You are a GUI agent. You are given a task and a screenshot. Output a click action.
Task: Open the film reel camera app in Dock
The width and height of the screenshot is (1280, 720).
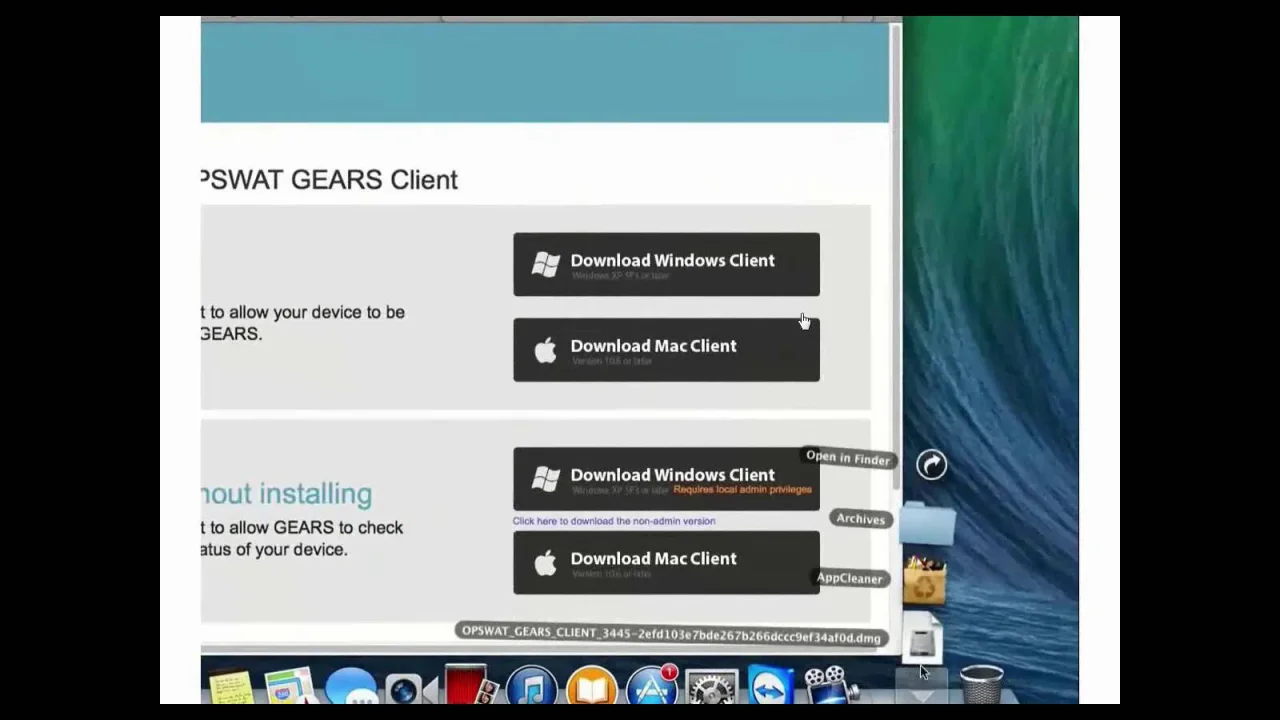830,687
